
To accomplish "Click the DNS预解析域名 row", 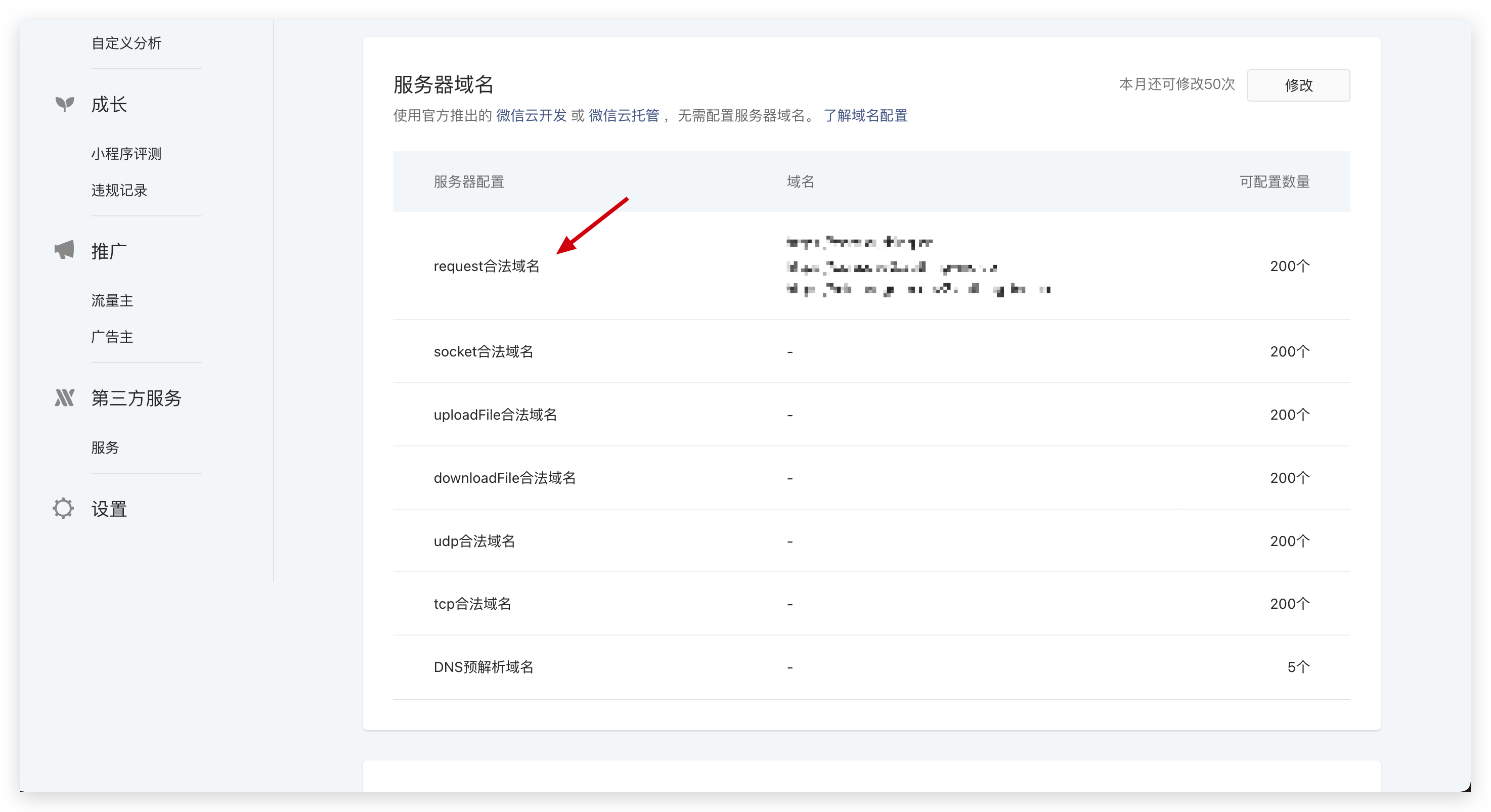I will coord(484,667).
